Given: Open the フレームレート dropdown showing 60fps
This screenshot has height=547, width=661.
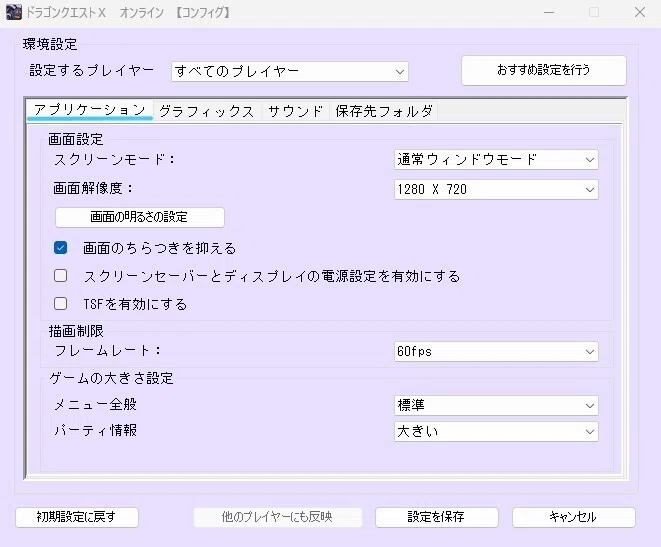Looking at the screenshot, I should pos(496,351).
